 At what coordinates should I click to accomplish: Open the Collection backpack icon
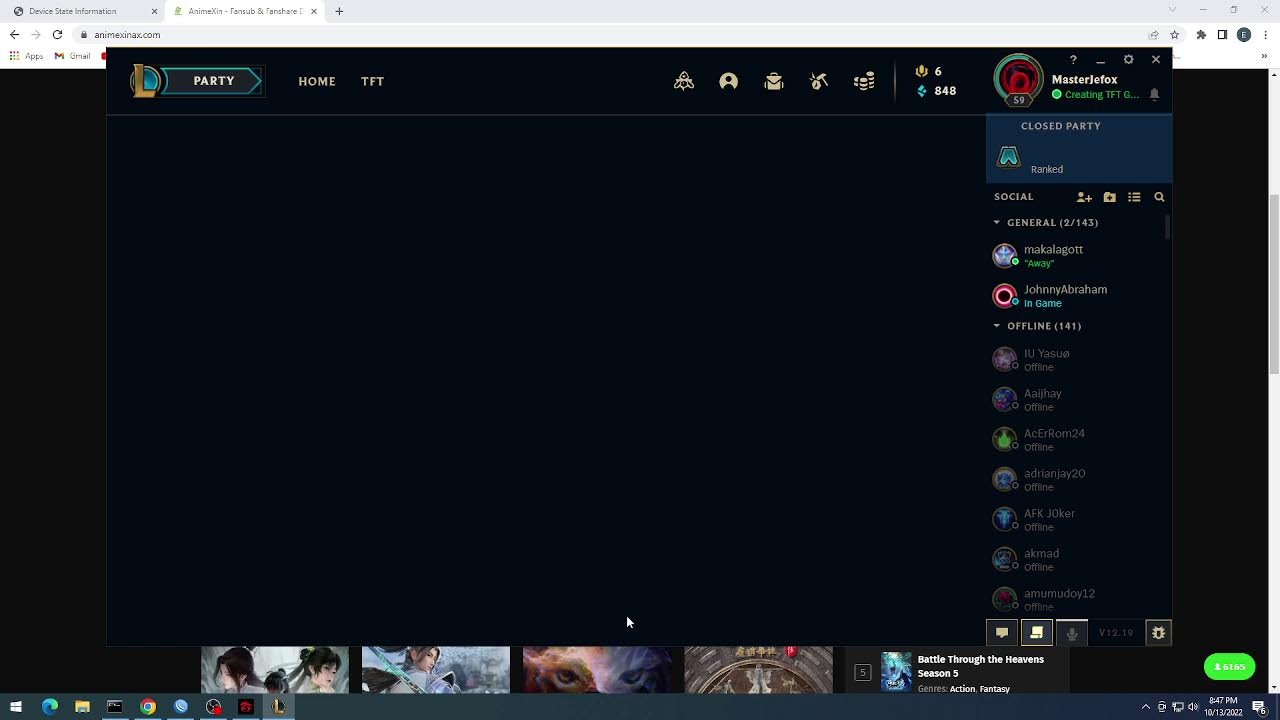[x=774, y=81]
